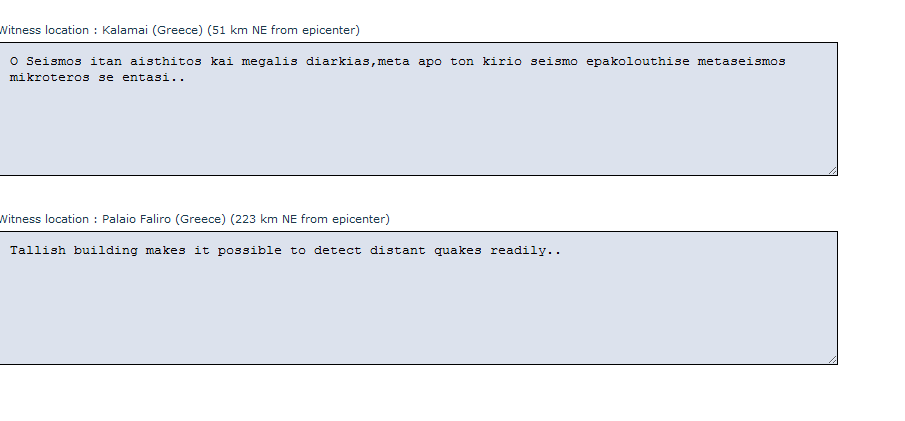Screen dimensions: 905x421
Task: Grab the Kalamai text area resize handle
Action: (x=832, y=170)
